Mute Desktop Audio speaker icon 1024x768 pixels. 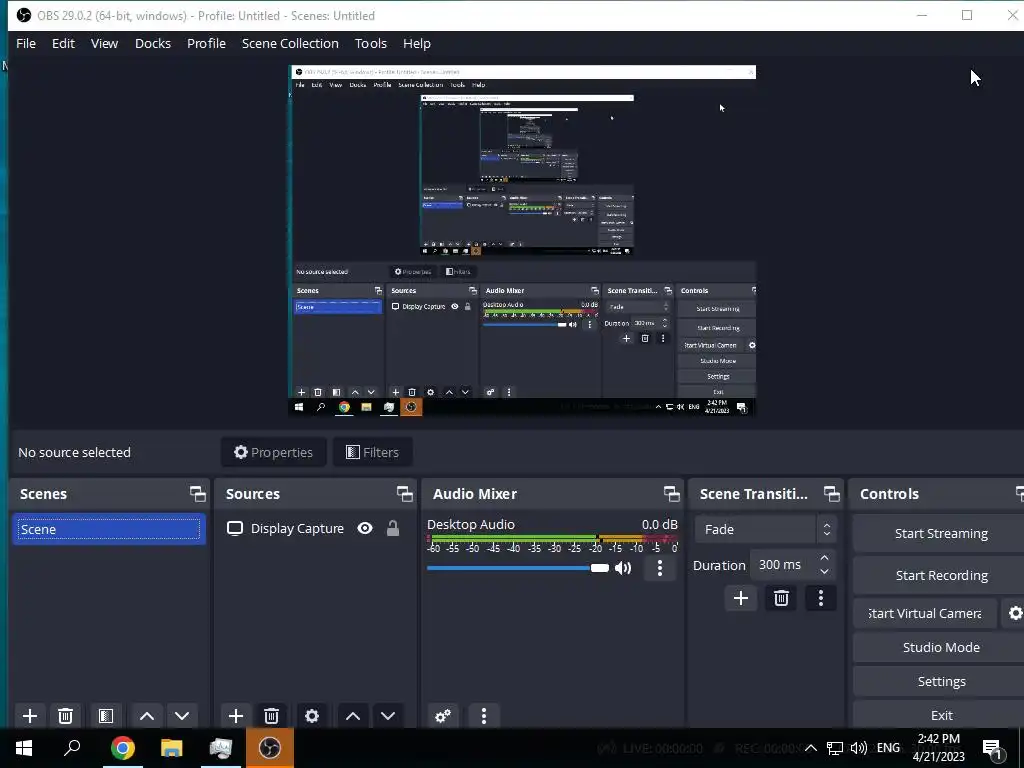pos(623,568)
